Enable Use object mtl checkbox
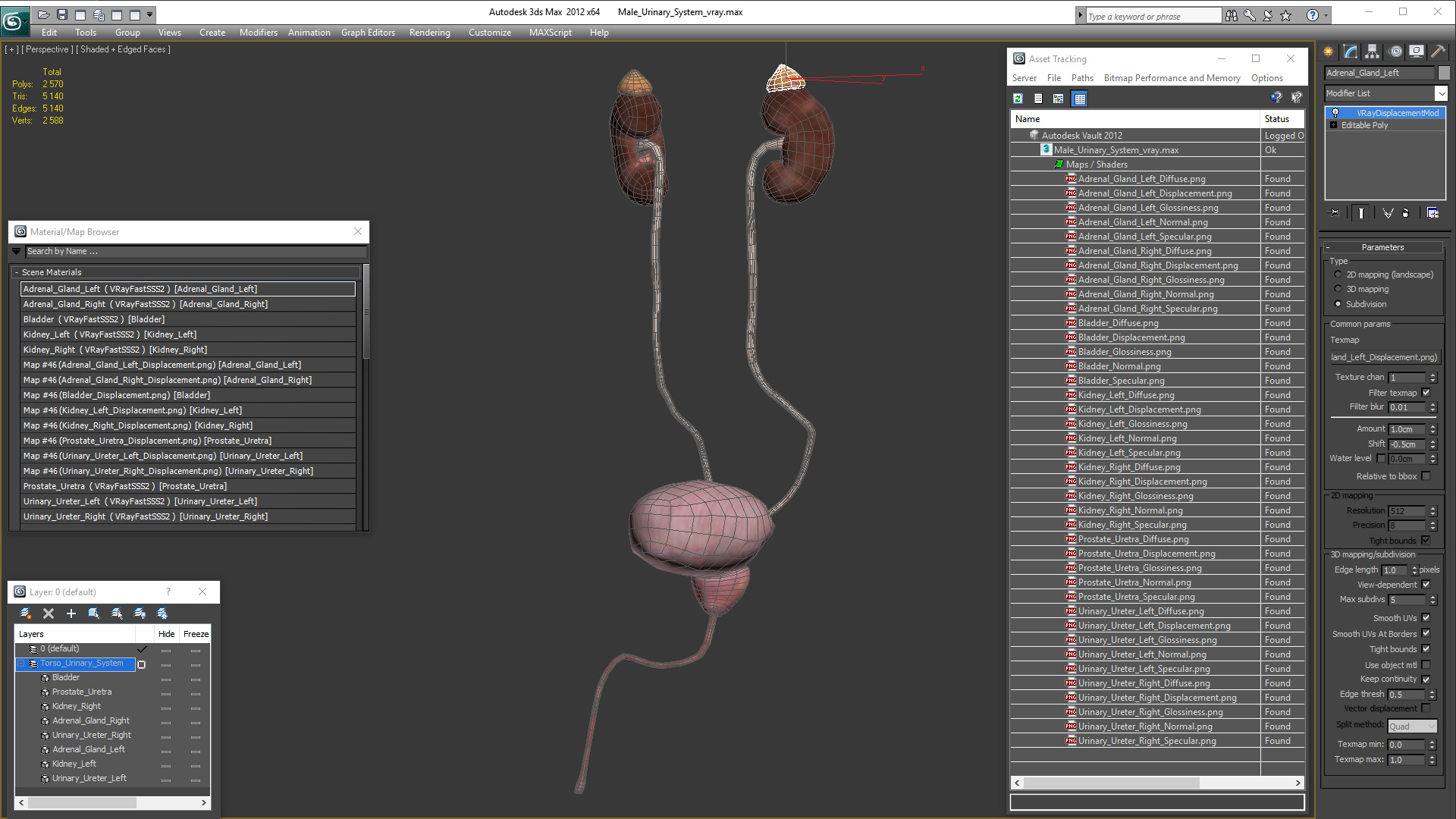This screenshot has width=1456, height=819. pos(1426,665)
